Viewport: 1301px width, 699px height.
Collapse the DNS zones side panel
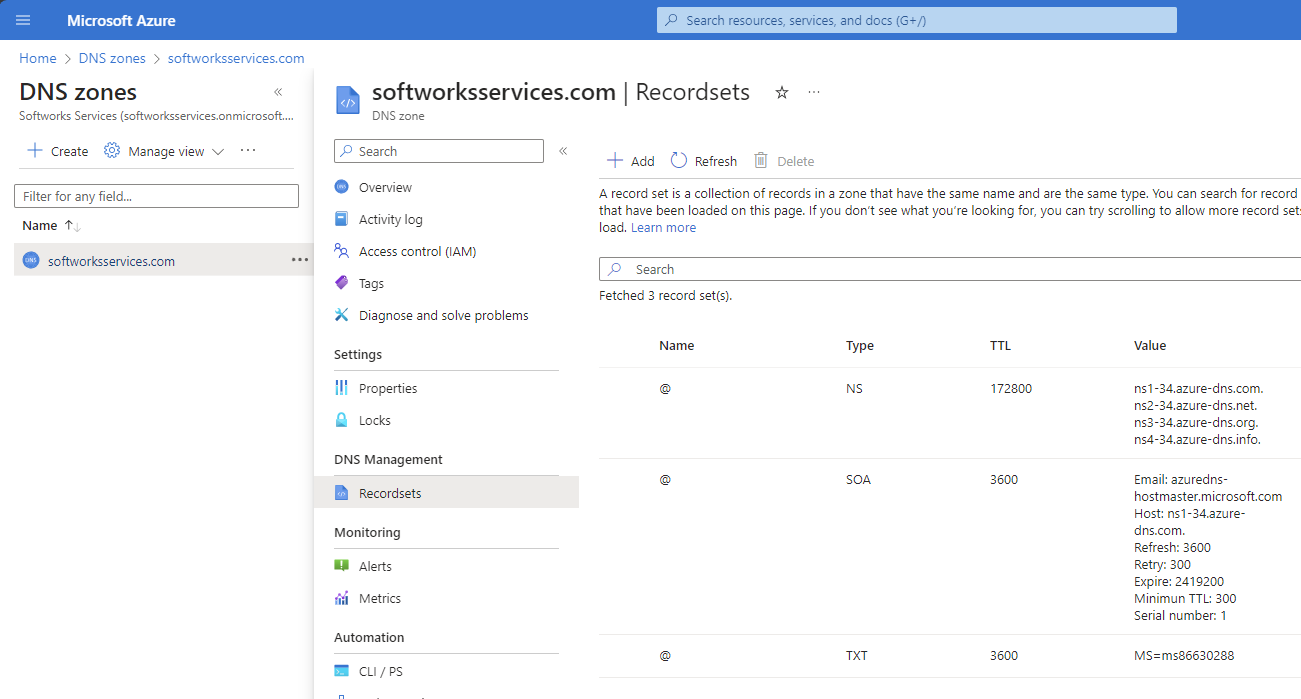tap(278, 91)
